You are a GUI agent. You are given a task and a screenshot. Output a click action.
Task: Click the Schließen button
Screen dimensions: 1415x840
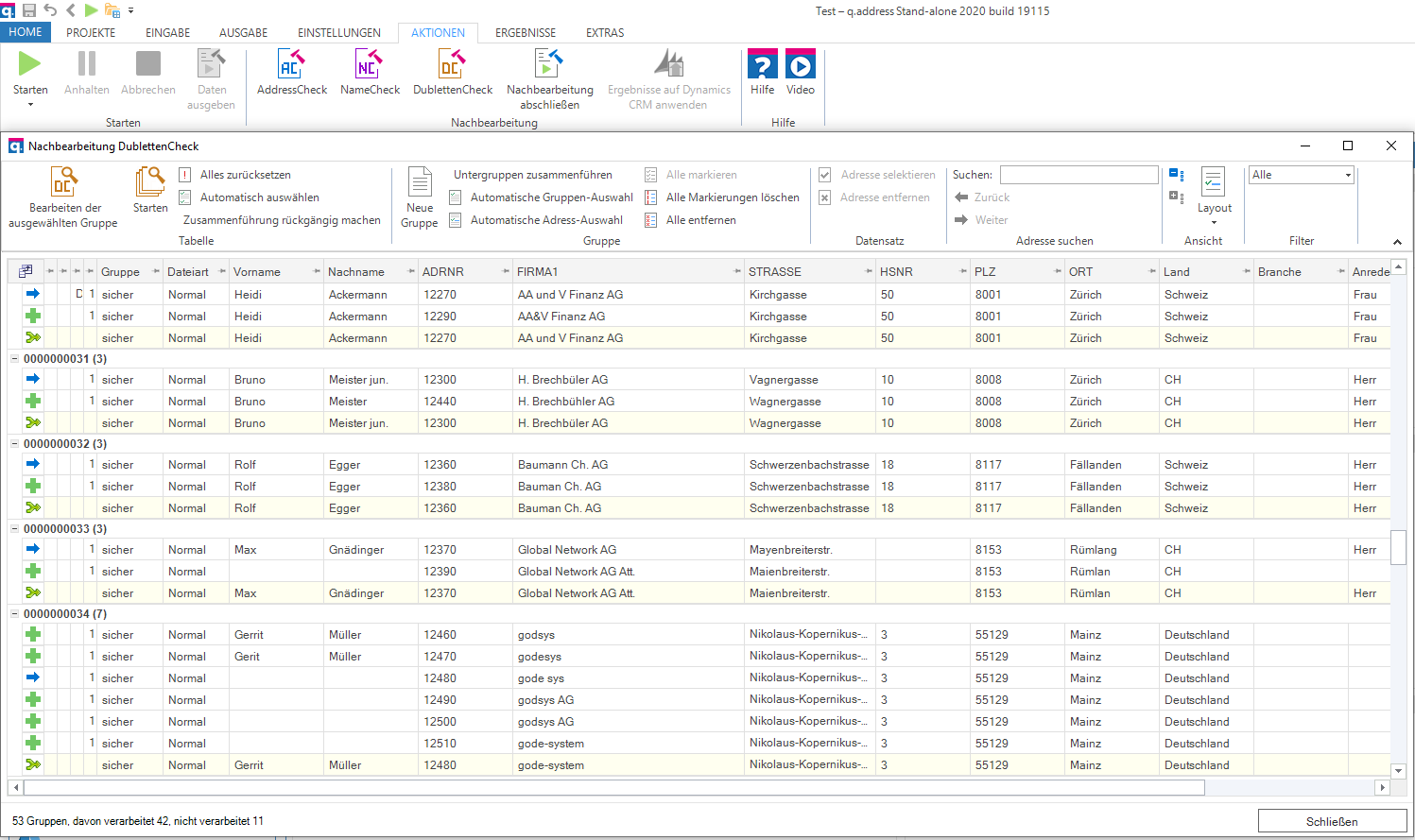(1333, 821)
